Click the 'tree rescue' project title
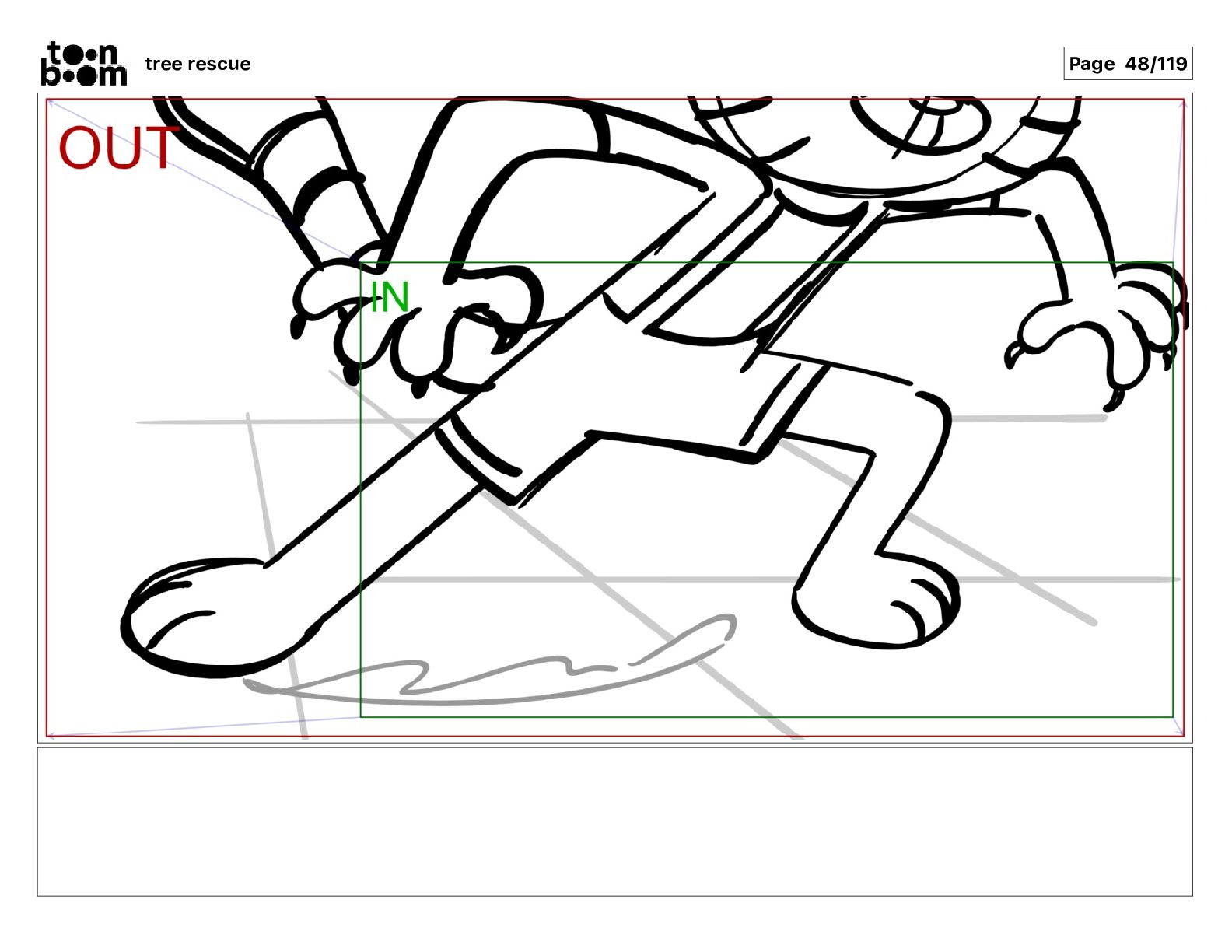Screen dimensions: 1232x952 pos(198,64)
